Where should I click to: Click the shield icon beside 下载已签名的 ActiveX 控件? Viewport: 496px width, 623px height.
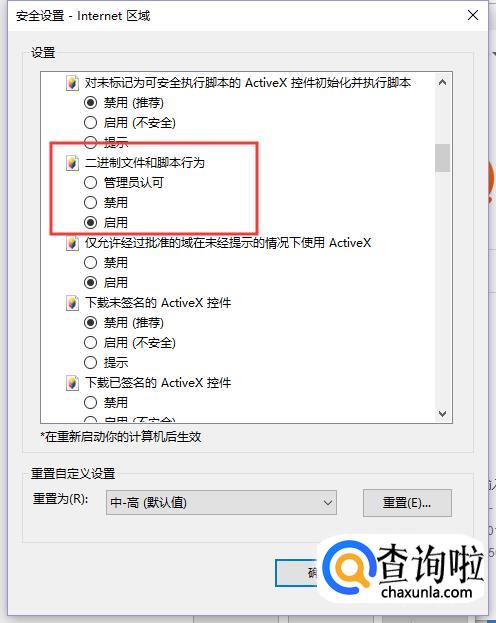point(72,383)
